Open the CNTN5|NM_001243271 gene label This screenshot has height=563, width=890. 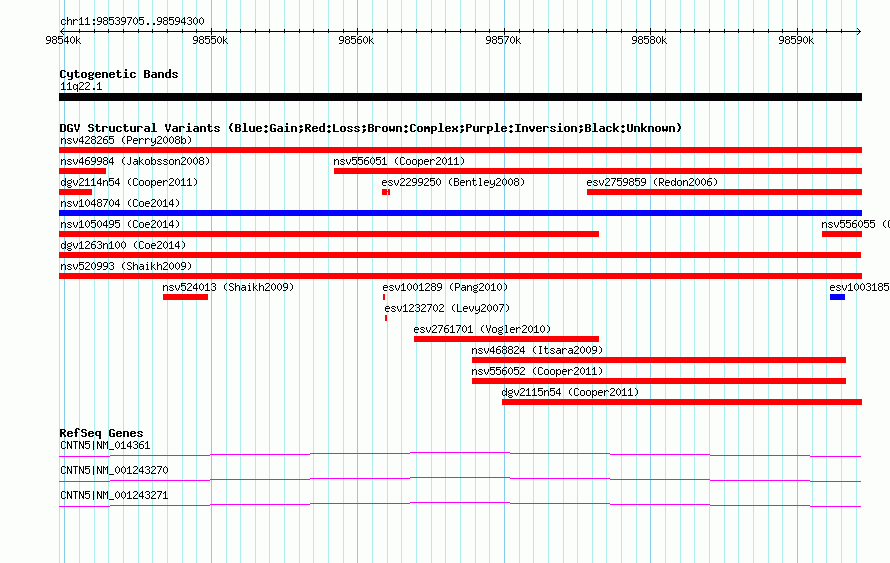(x=114, y=495)
